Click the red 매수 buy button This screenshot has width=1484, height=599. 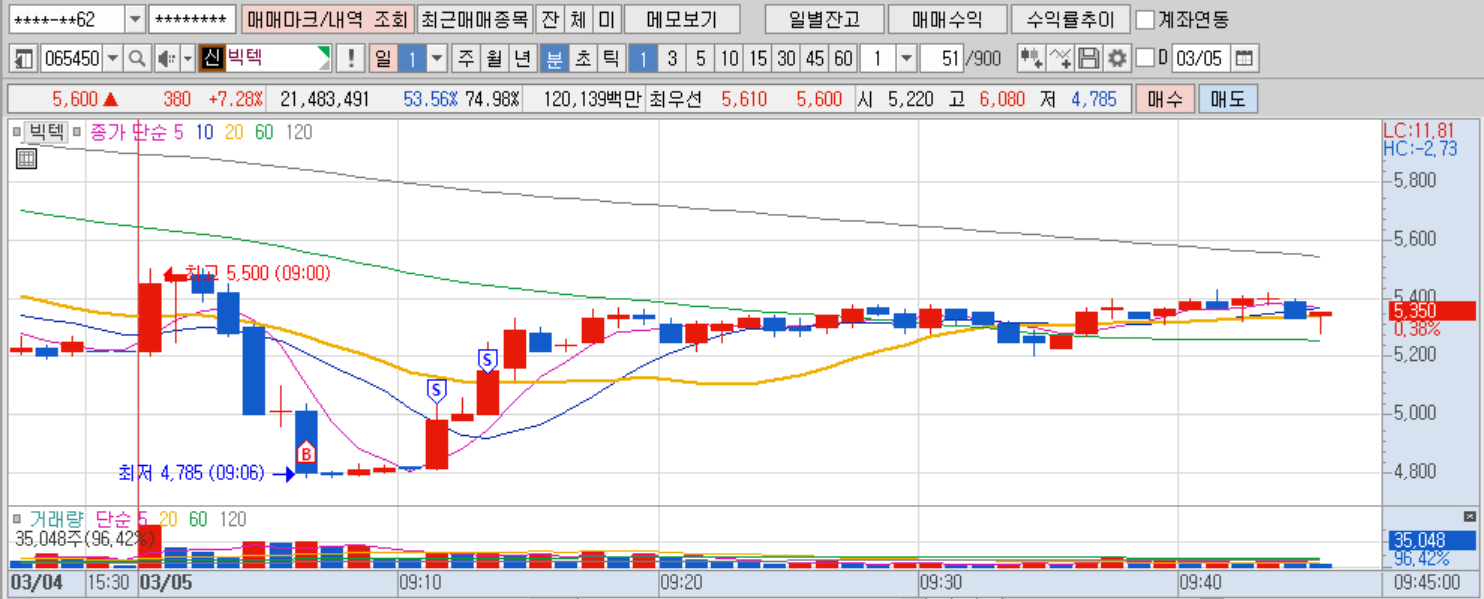(1165, 99)
